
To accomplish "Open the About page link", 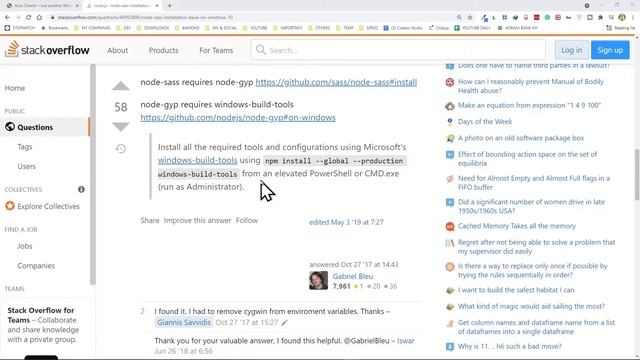I will (x=118, y=50).
